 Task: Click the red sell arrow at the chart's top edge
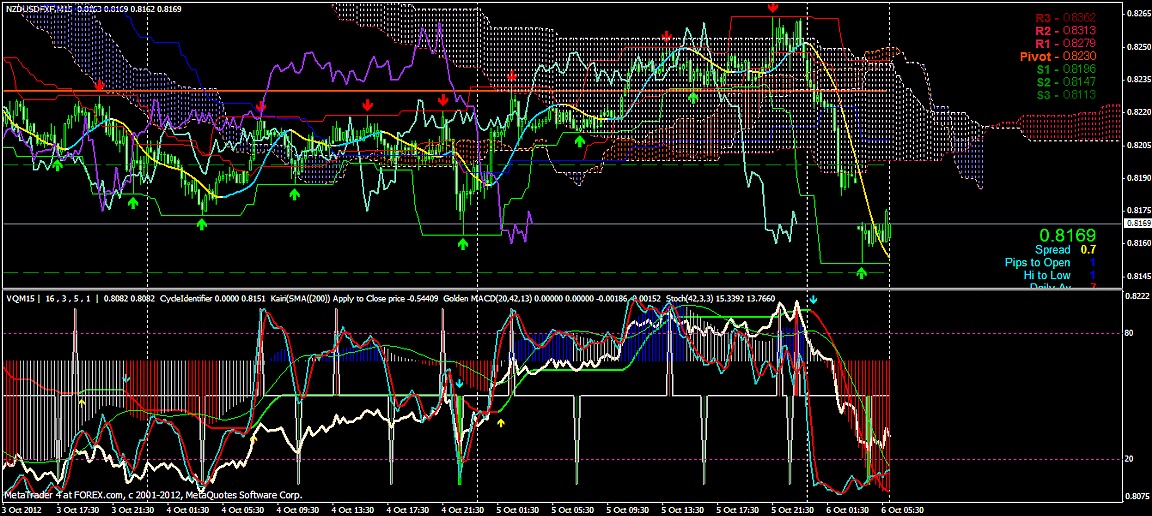click(x=773, y=7)
